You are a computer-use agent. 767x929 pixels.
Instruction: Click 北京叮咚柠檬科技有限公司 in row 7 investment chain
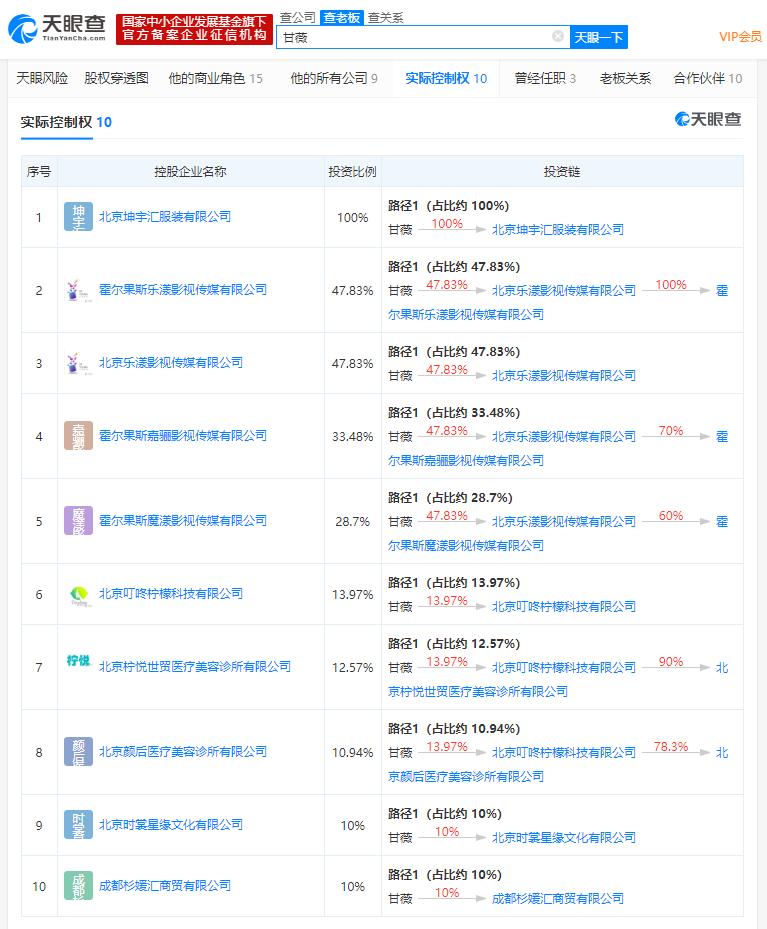pos(564,668)
